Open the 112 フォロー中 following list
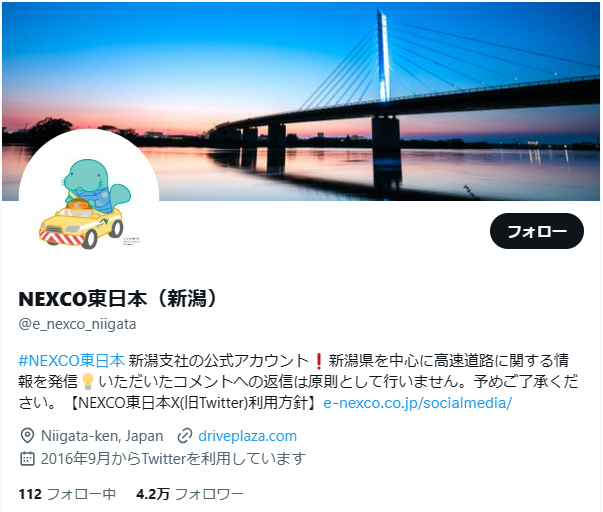This screenshot has width=603, height=512. pyautogui.click(x=67, y=494)
